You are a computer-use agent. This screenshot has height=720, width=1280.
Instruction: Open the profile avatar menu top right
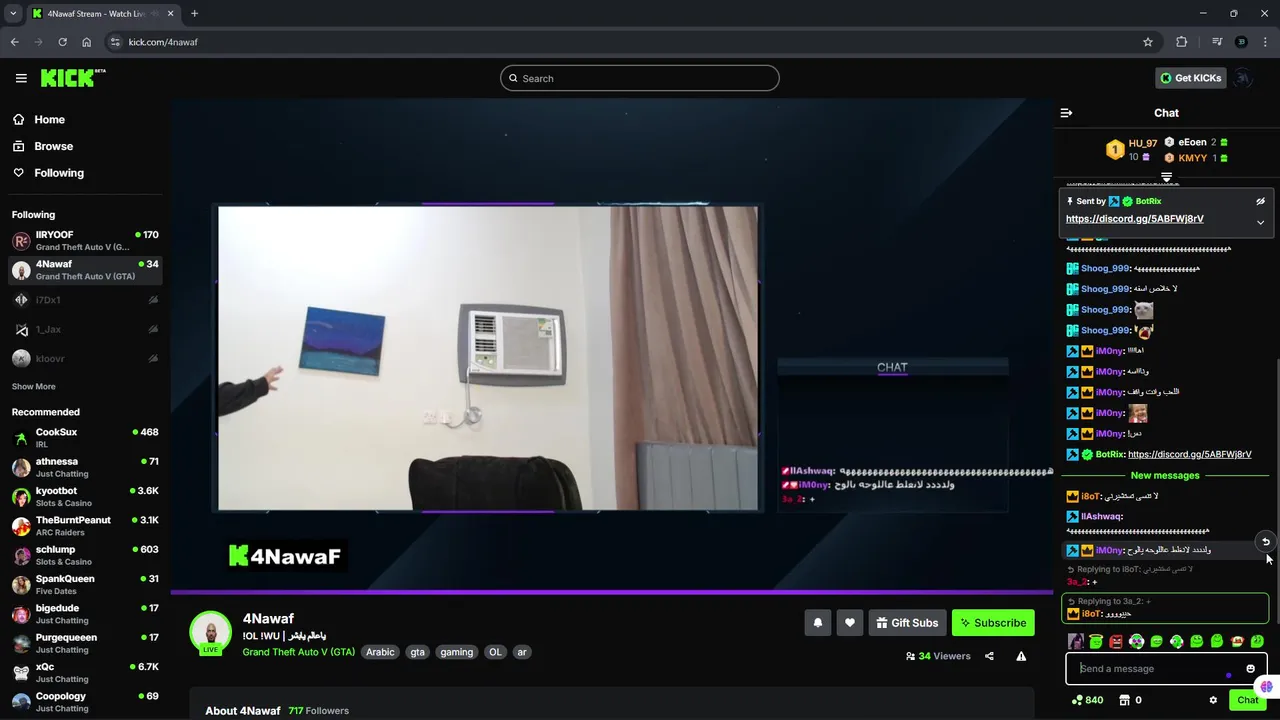tap(1243, 78)
